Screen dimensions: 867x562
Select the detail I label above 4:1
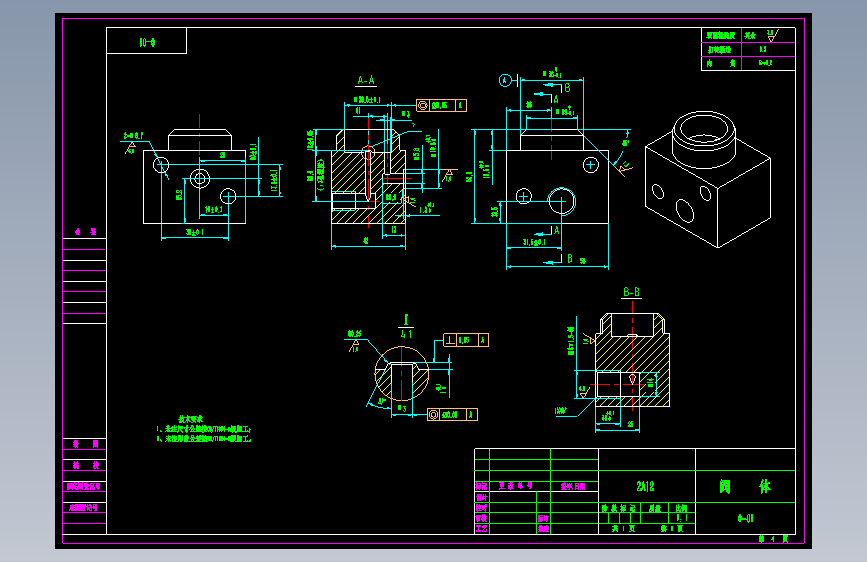click(x=406, y=320)
